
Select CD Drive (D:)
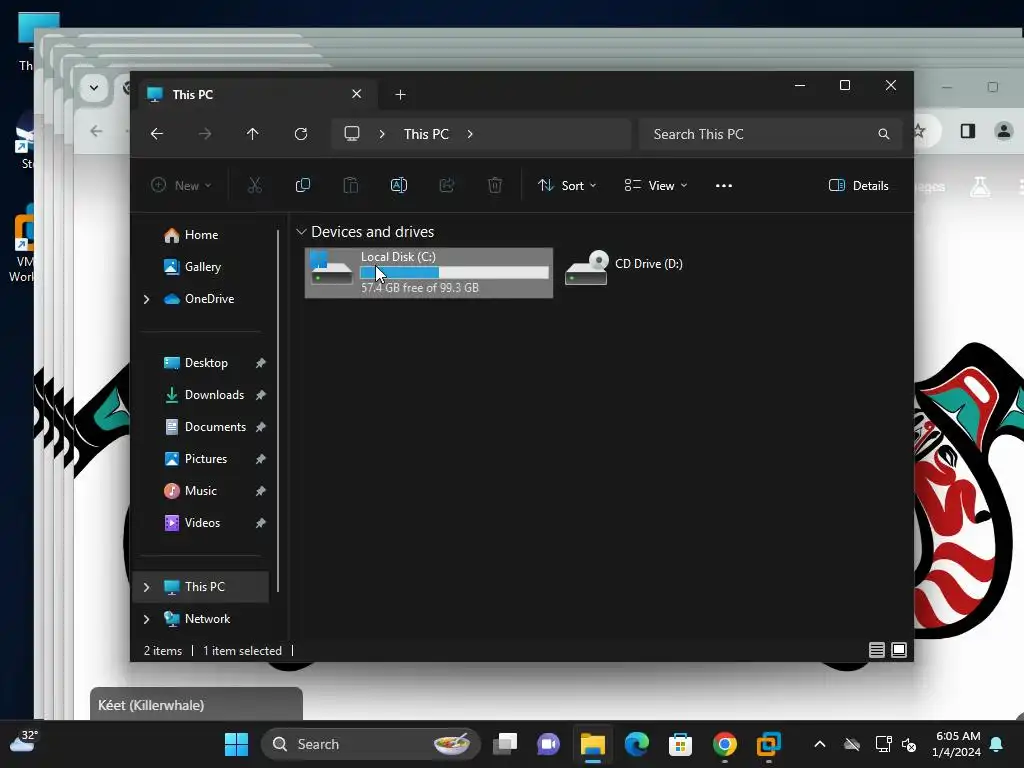(x=625, y=267)
